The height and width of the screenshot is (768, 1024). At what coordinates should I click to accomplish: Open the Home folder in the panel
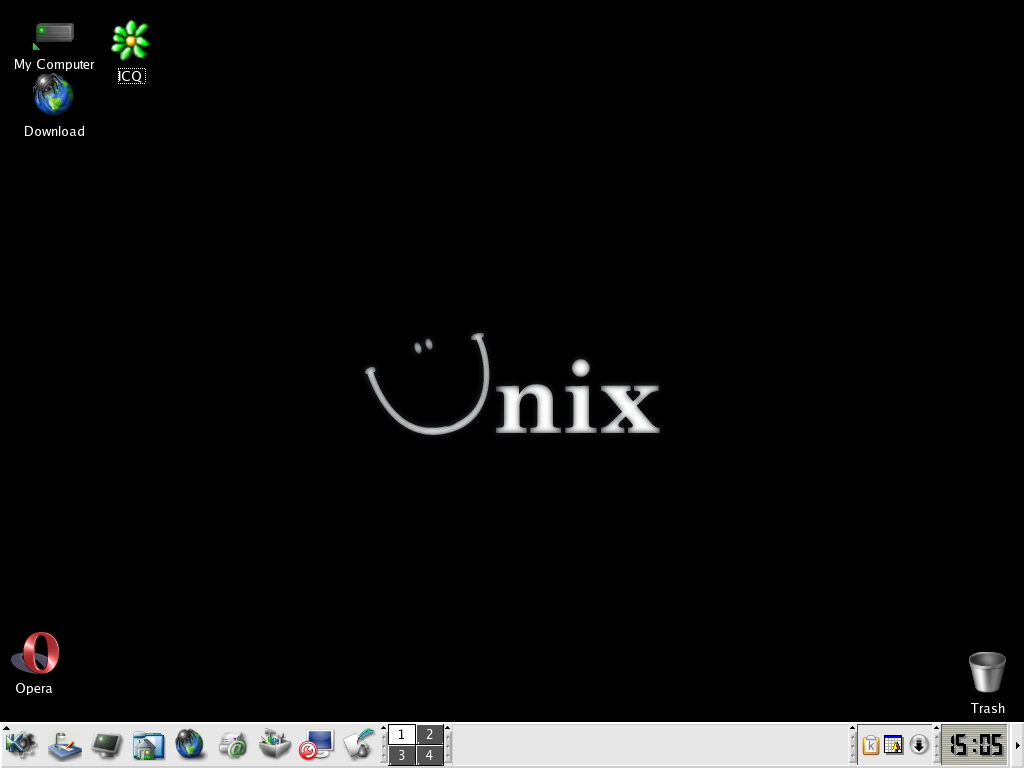148,745
